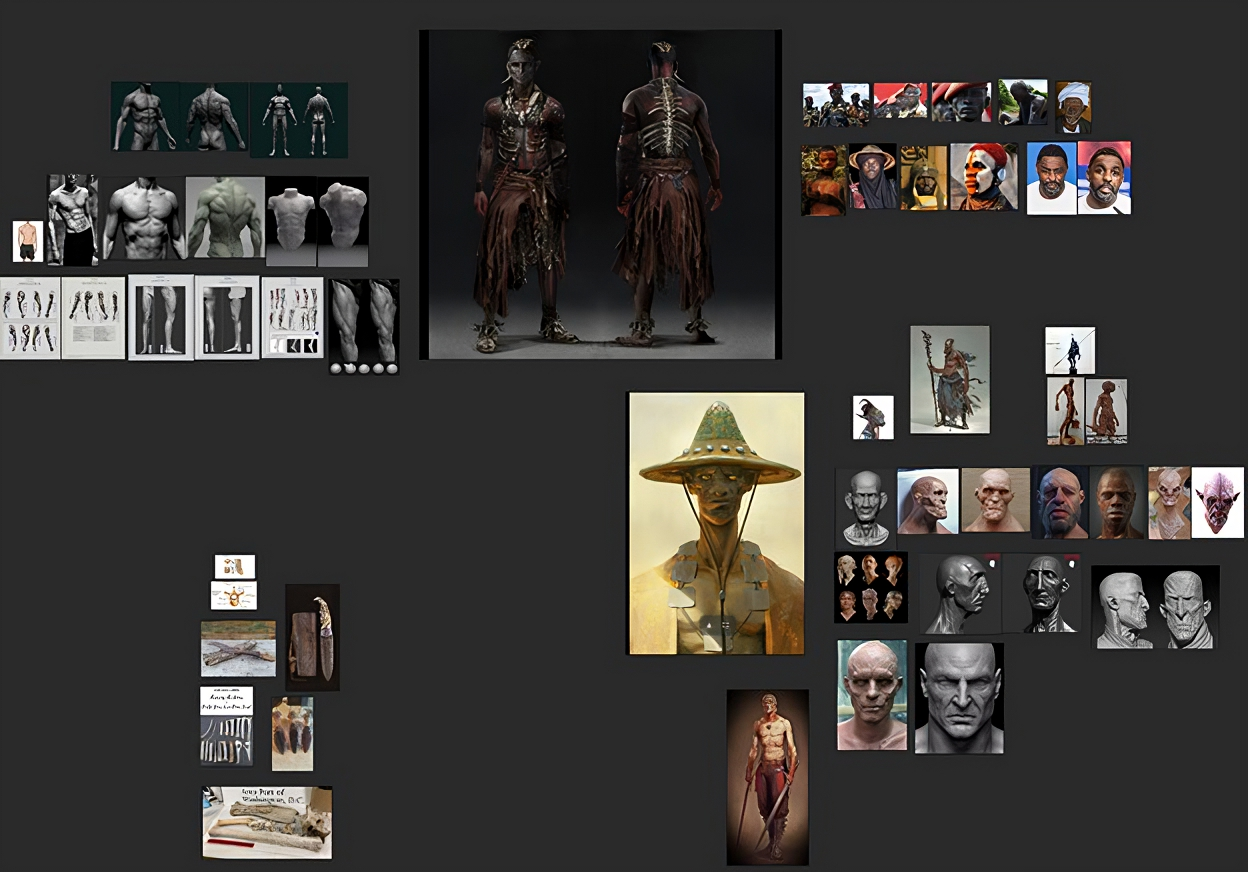The height and width of the screenshot is (872, 1248).
Task: Click the white t-shirt man on red background
Action: point(1104,177)
